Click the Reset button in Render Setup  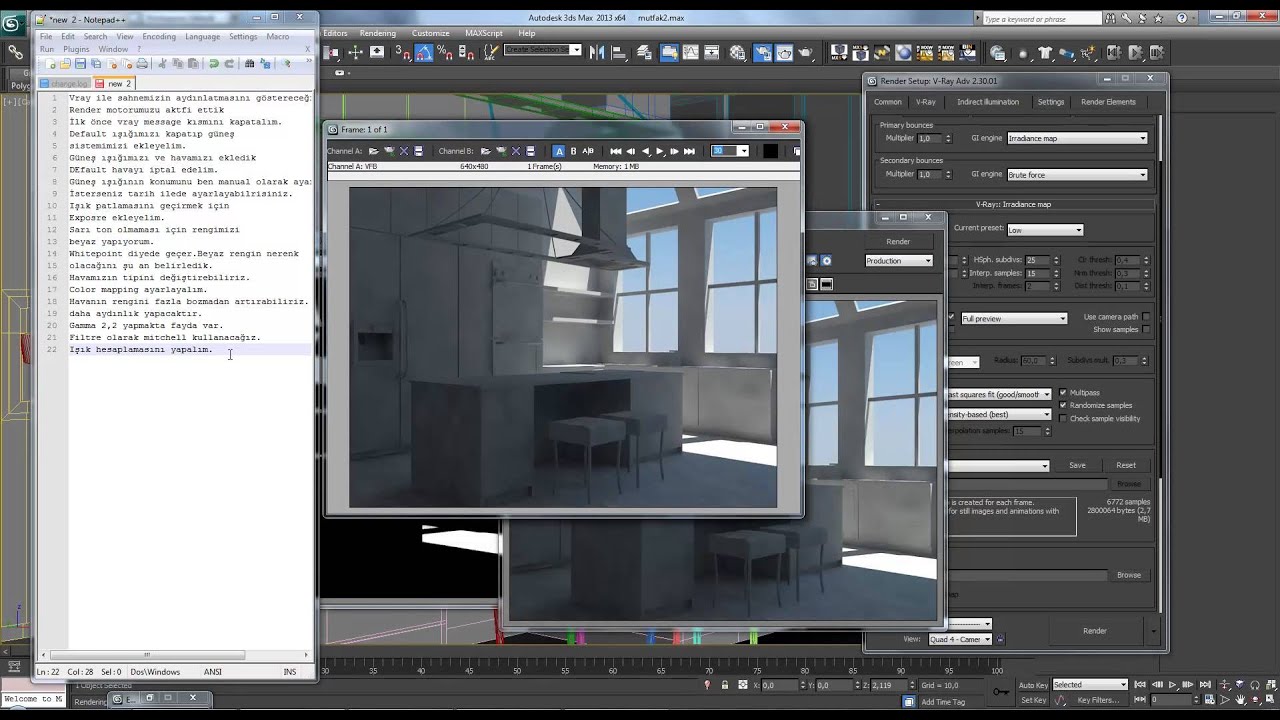tap(1126, 465)
